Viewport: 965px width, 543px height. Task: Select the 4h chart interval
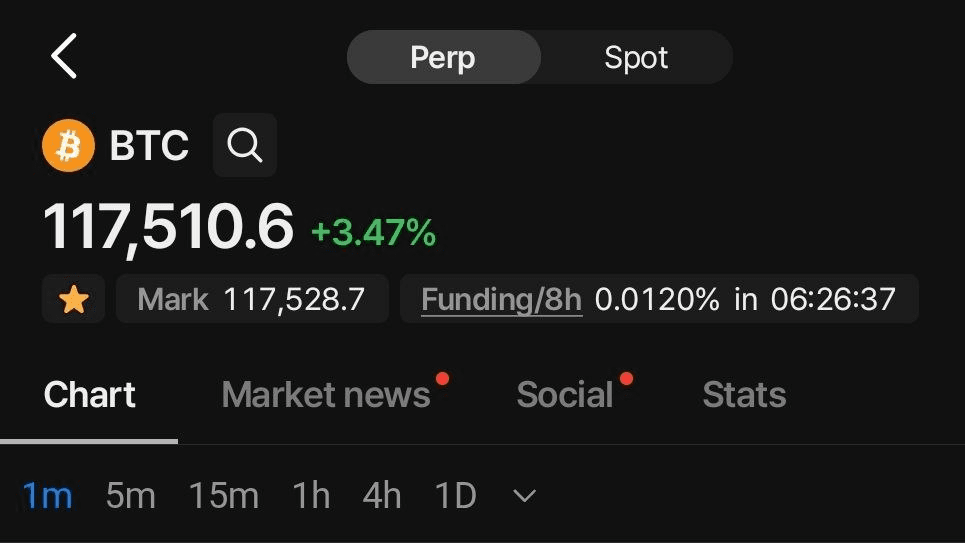coord(382,496)
